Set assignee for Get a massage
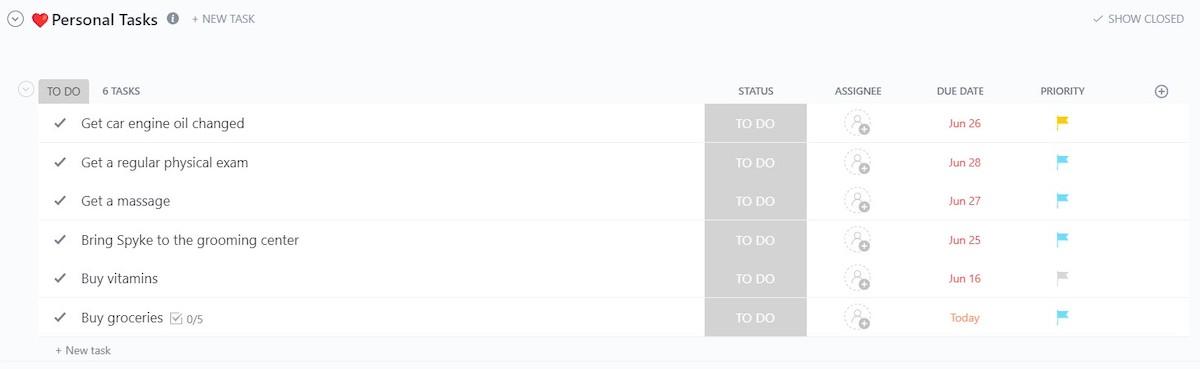Screen dimensions: 1200x369 (x=857, y=201)
